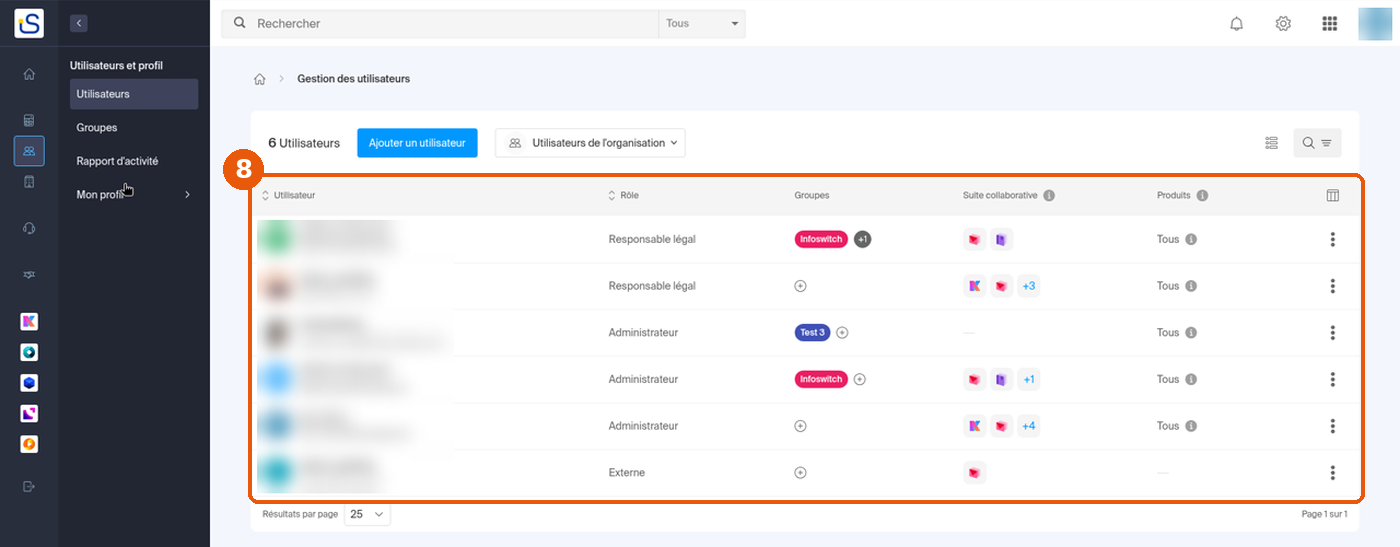Click the iS logo in the top-left corner
The width and height of the screenshot is (1400, 547).
29,23
